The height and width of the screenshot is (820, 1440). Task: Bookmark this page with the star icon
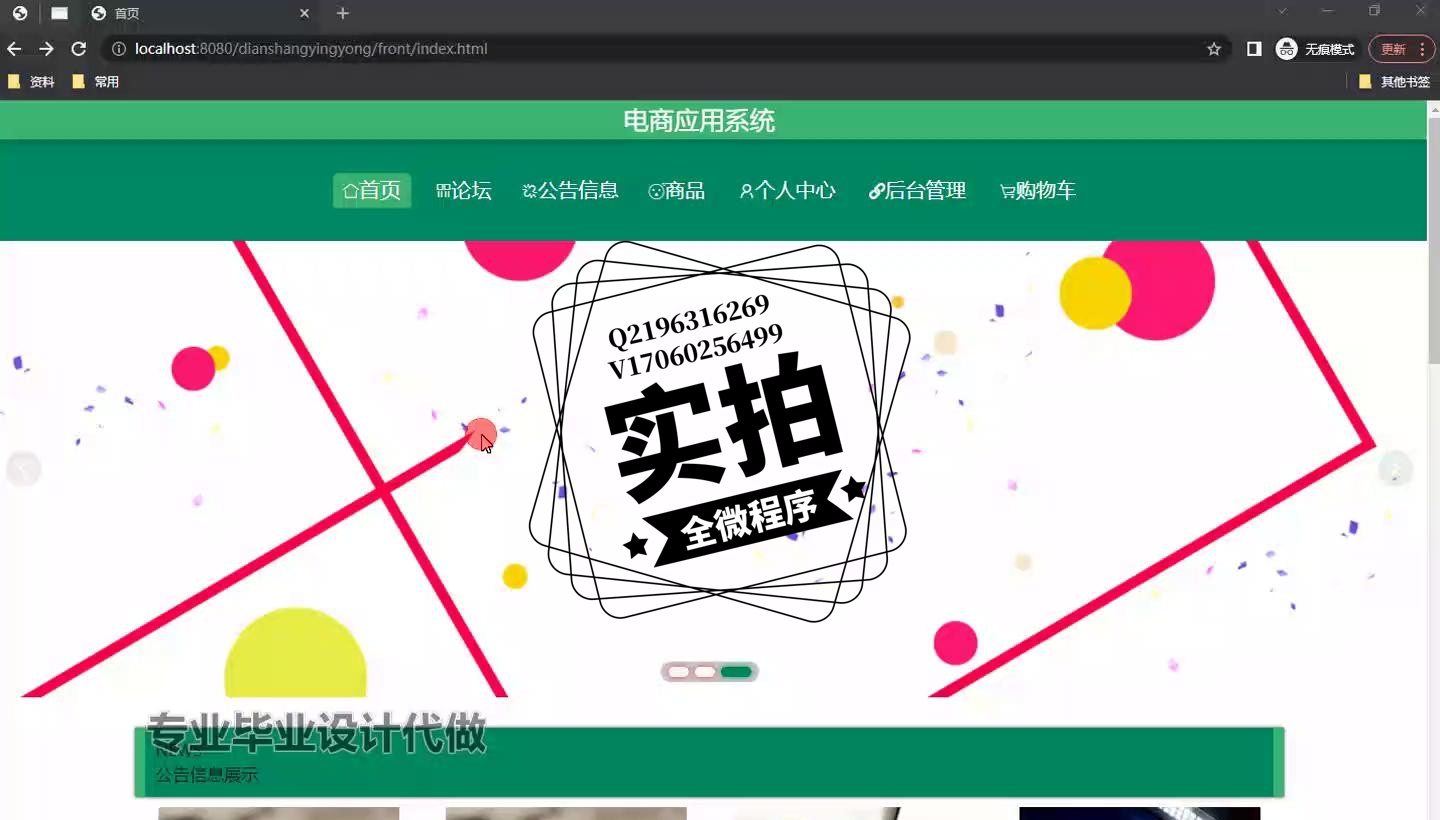pyautogui.click(x=1214, y=49)
